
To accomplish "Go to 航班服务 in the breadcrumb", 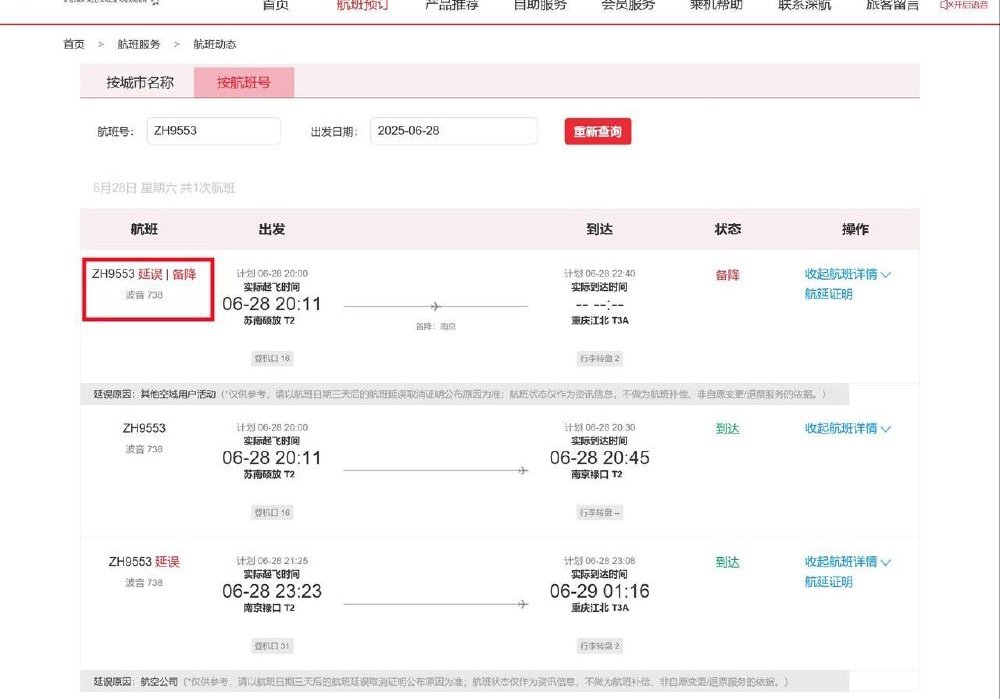I will [x=138, y=44].
